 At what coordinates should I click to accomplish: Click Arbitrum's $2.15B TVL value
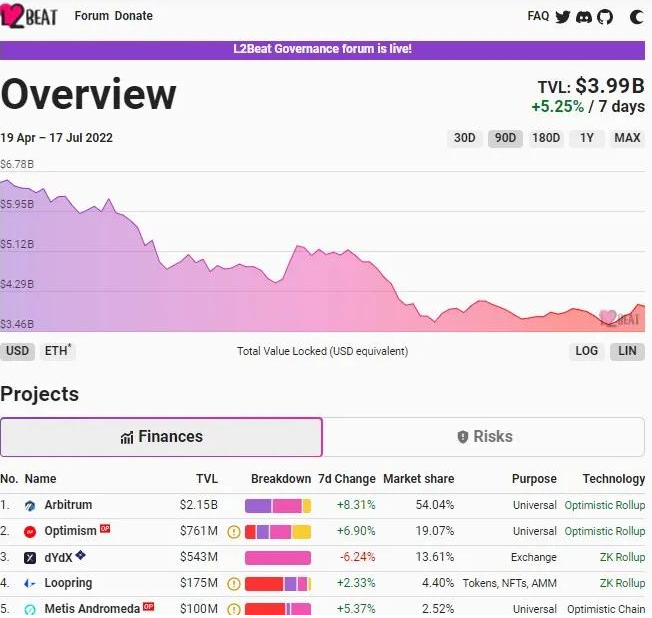[199, 505]
